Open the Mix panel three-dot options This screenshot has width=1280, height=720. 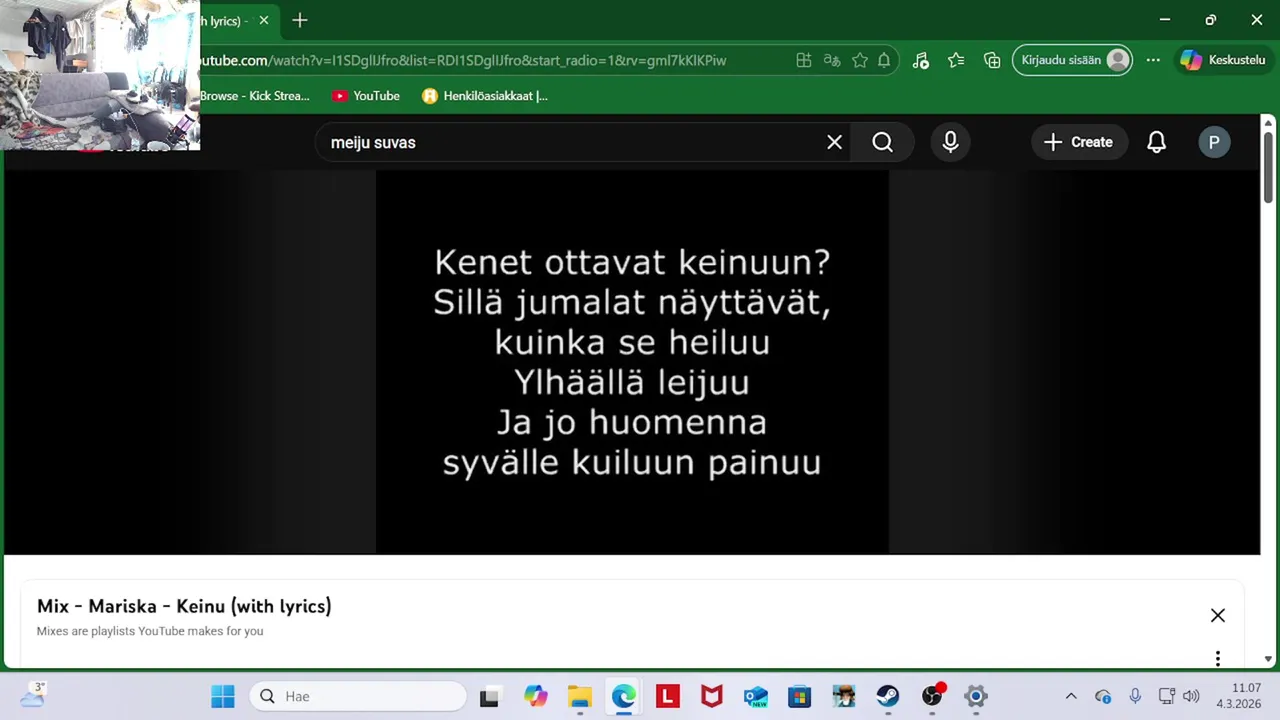click(1217, 658)
